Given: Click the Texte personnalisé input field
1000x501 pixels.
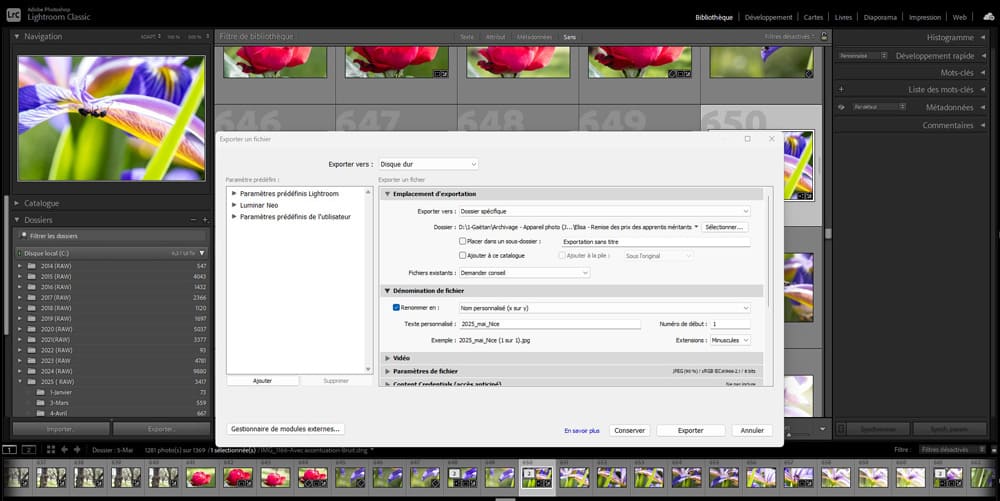Looking at the screenshot, I should click(x=549, y=324).
